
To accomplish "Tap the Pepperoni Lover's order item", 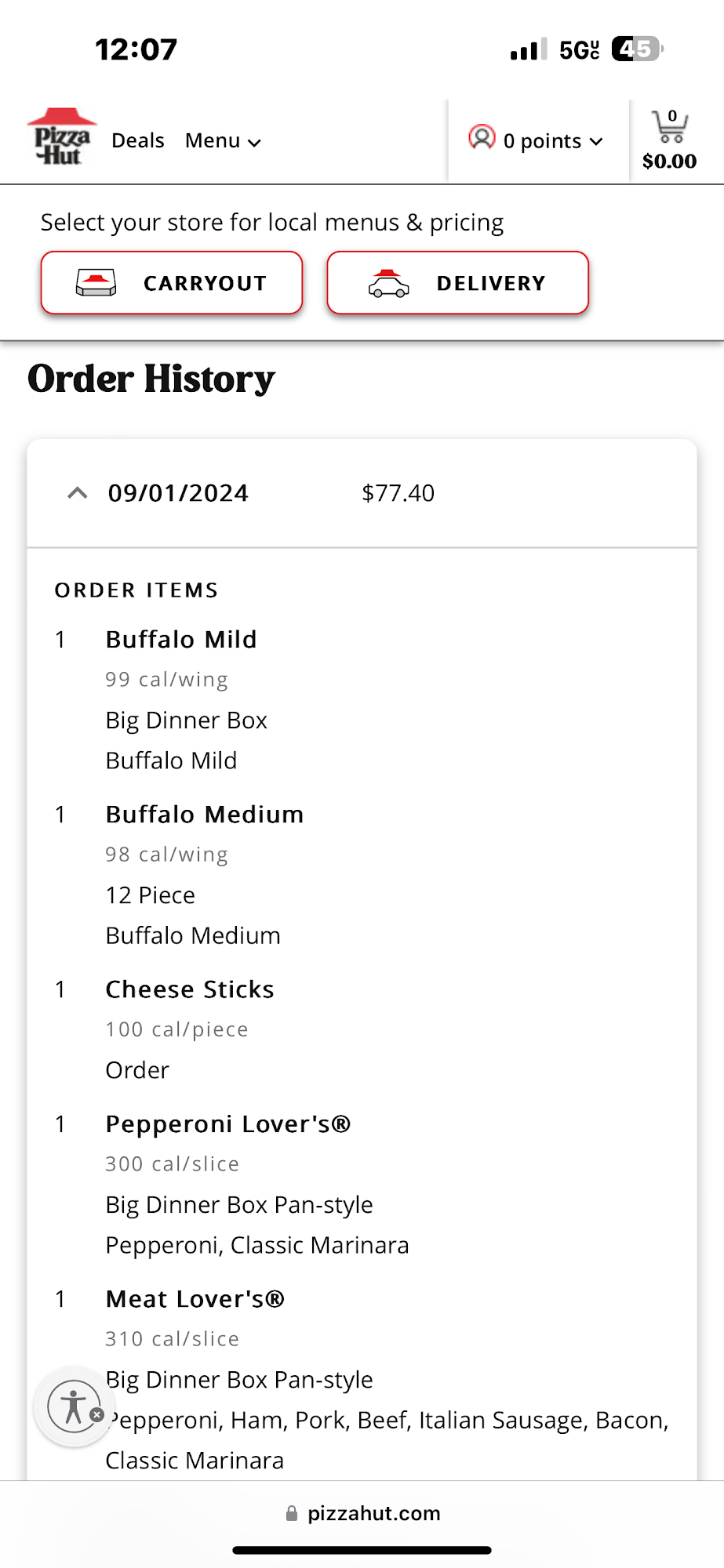I will (227, 1124).
